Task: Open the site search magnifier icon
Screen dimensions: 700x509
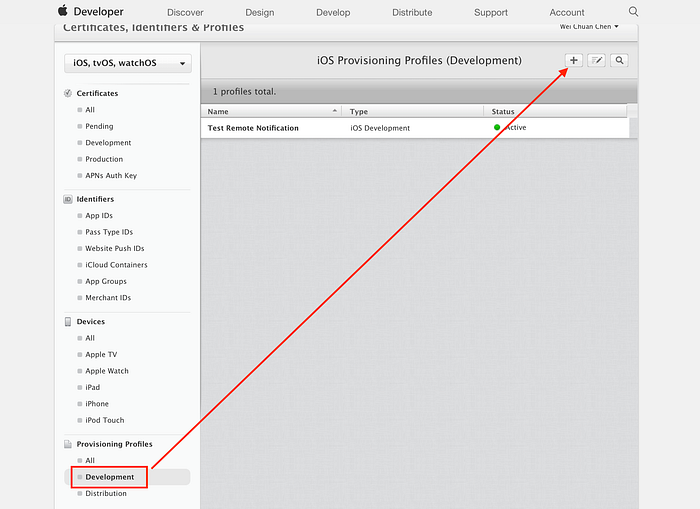Action: 633,12
